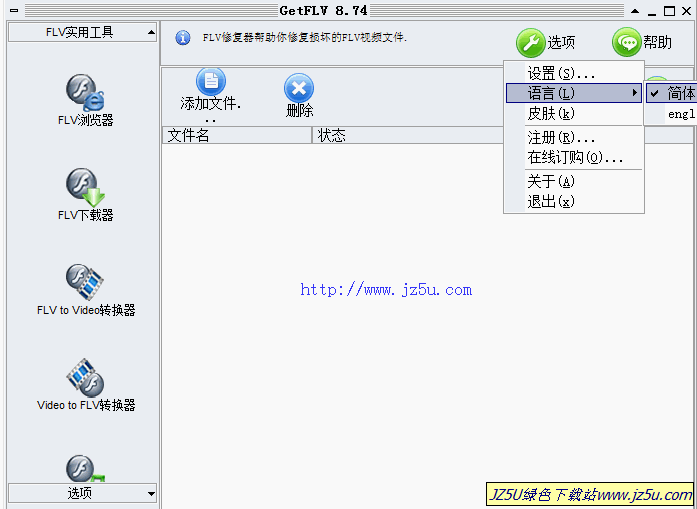The height and width of the screenshot is (509, 697).
Task: Select 在线订购(O)... menu entry
Action: pos(574,157)
